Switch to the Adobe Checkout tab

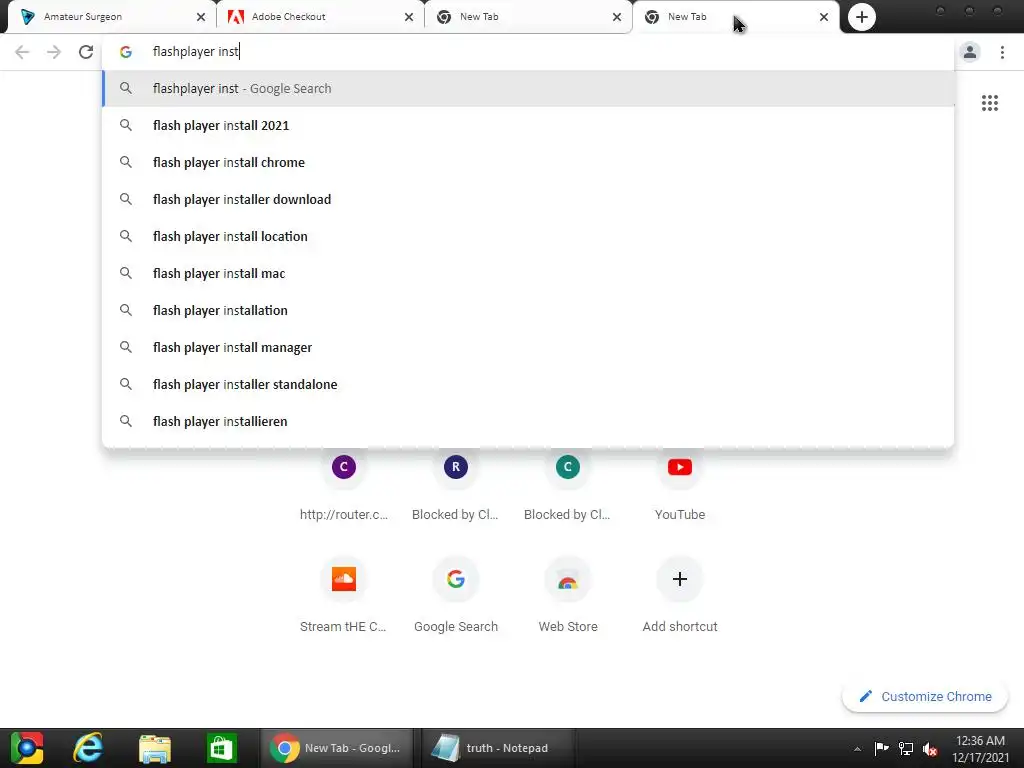(x=320, y=17)
